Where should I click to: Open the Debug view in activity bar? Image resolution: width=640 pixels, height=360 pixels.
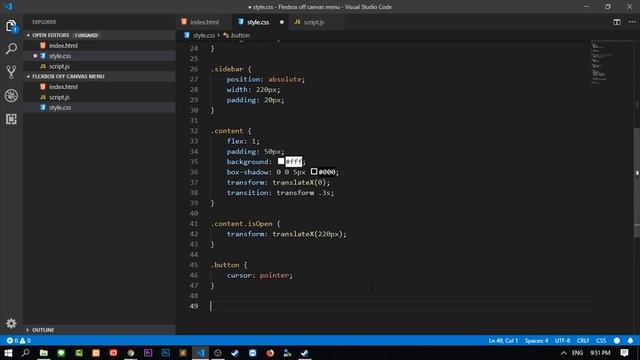point(11,96)
